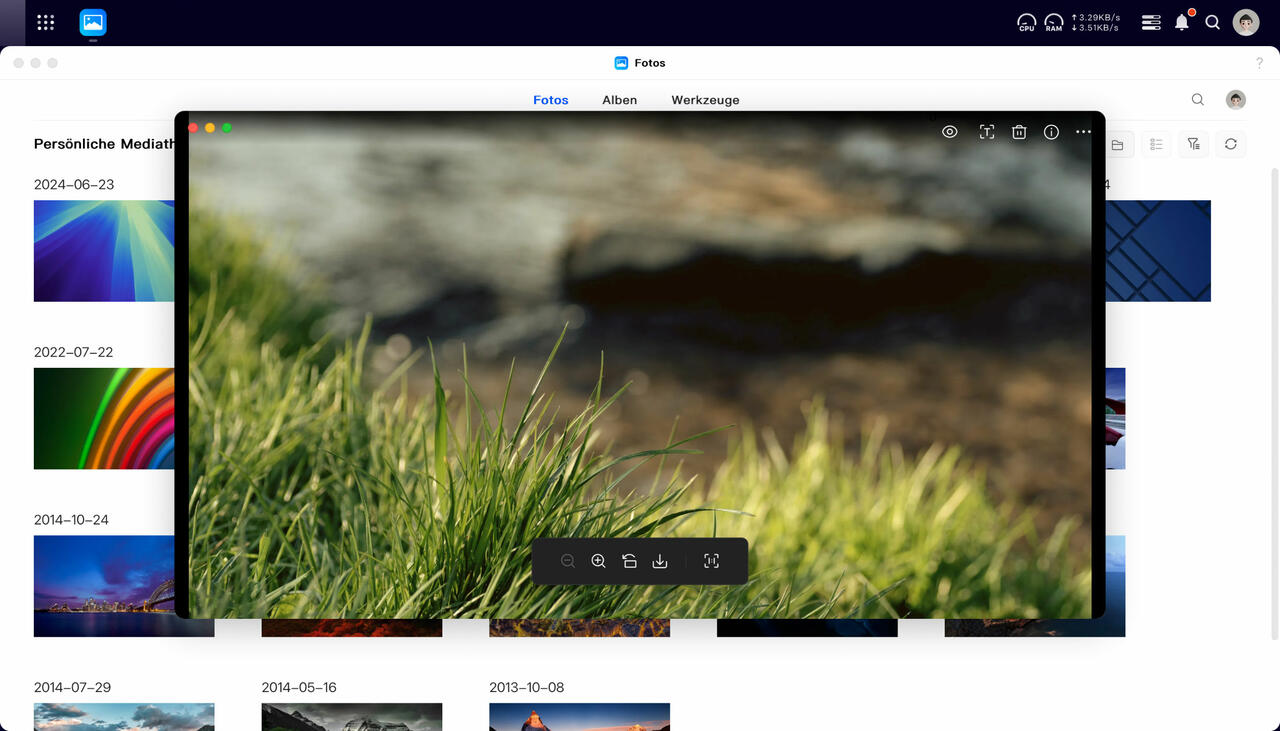Viewport: 1280px width, 731px height.
Task: Open the three-dot more options menu
Action: [1083, 132]
